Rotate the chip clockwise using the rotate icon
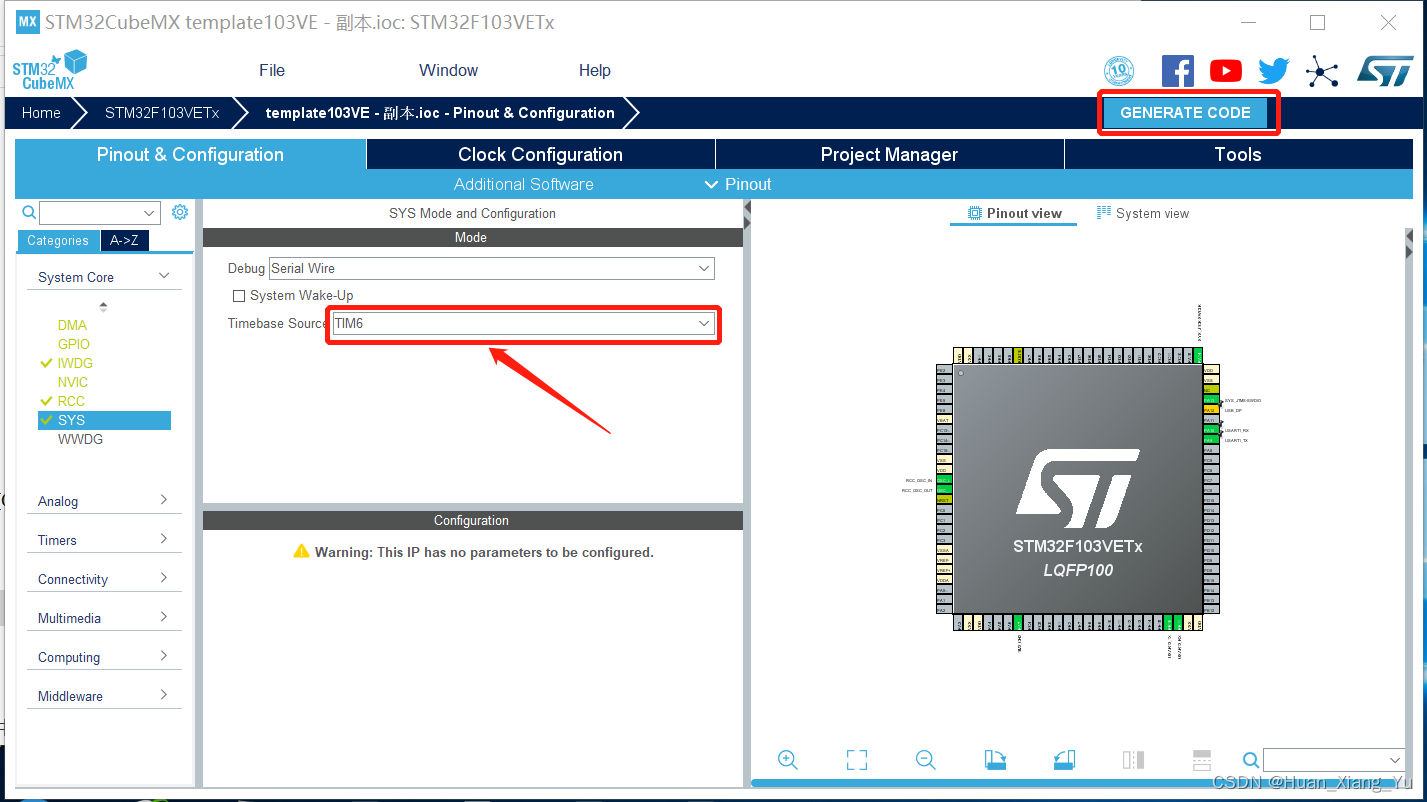This screenshot has height=802, width=1427. point(995,760)
